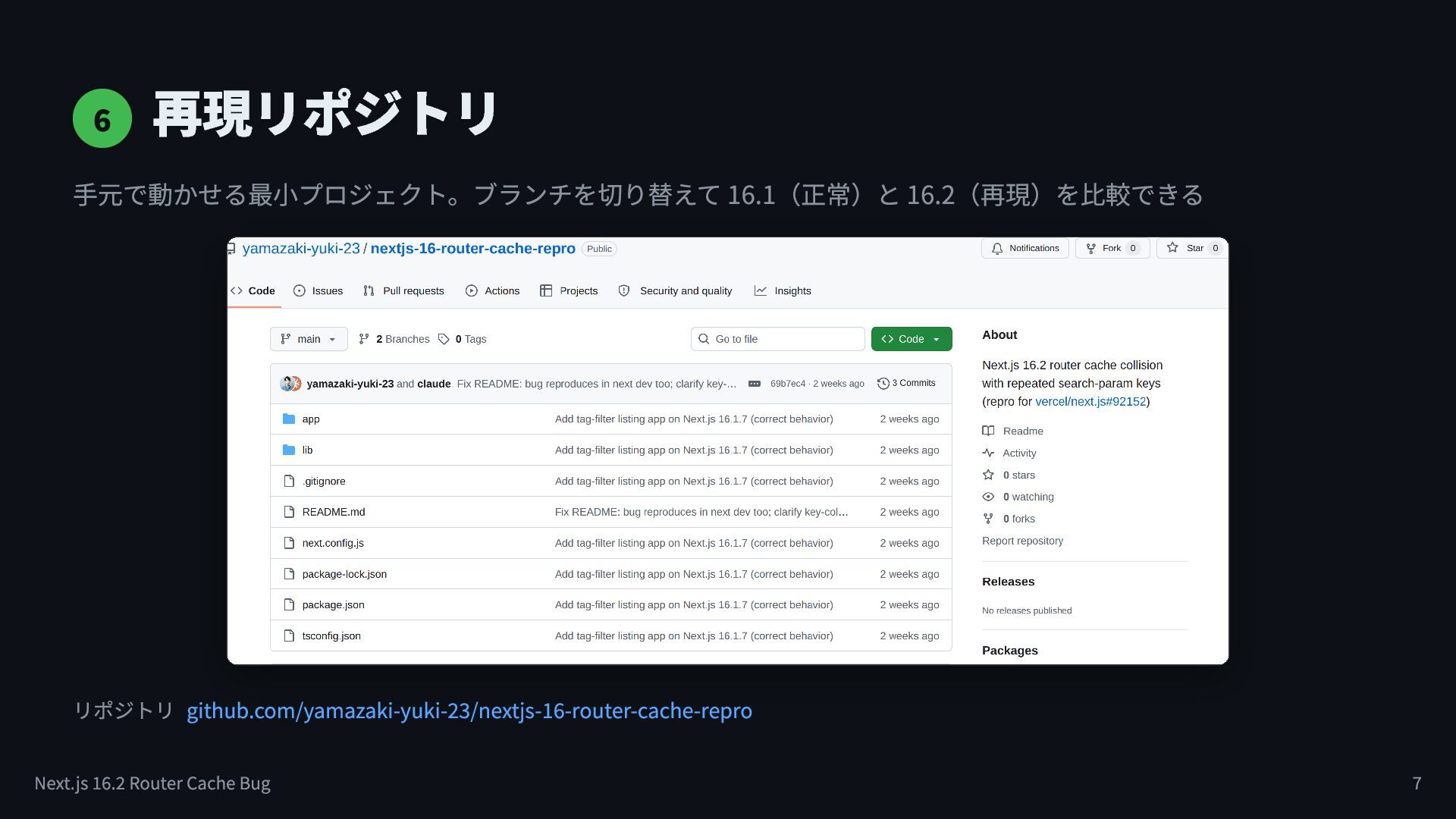Open the app folder
The image size is (1456, 819).
(x=311, y=419)
